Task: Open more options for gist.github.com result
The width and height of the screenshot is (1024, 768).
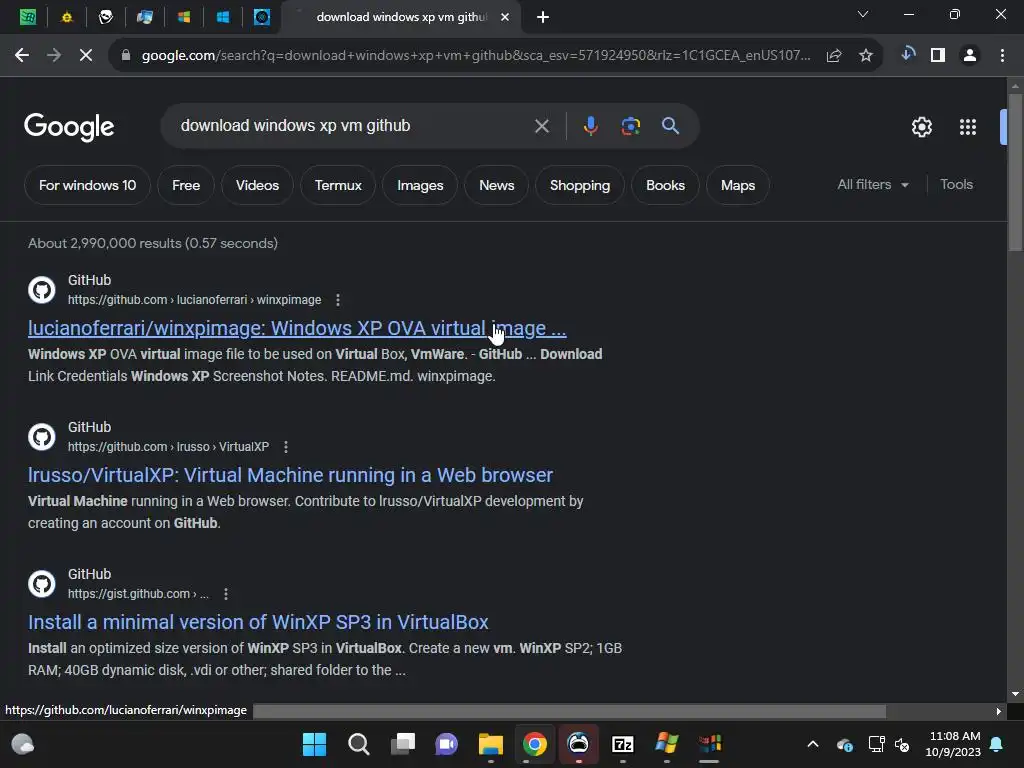Action: 226,594
